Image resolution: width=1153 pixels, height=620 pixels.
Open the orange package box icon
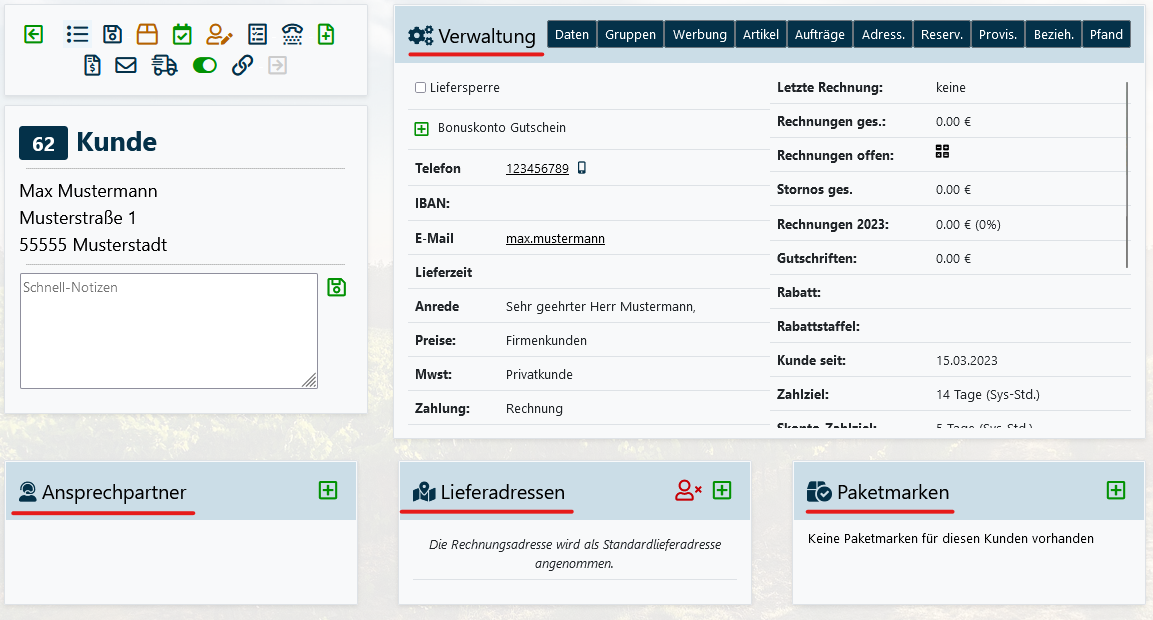(x=147, y=34)
